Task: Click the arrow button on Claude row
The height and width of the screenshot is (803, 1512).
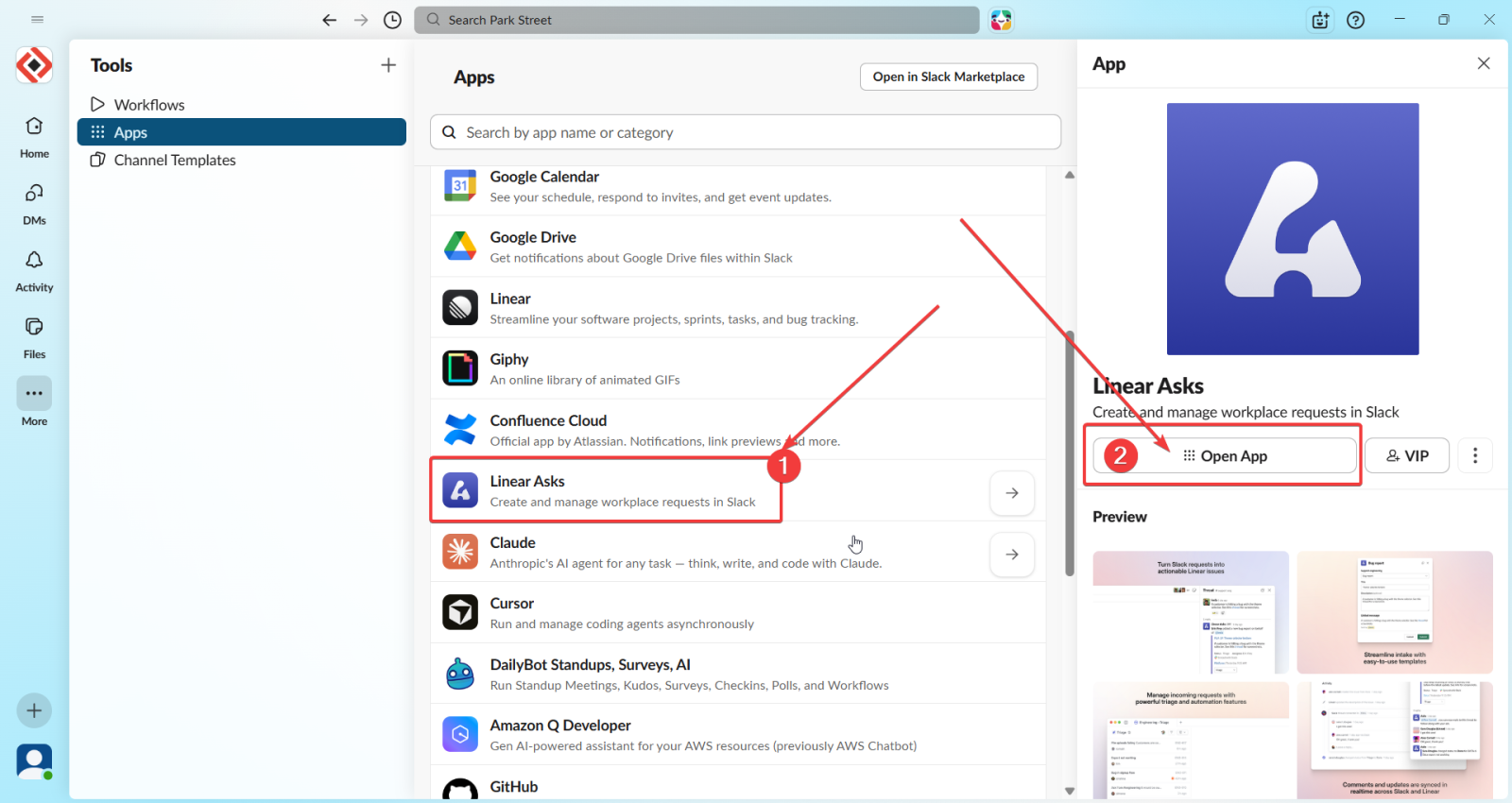Action: click(1012, 555)
